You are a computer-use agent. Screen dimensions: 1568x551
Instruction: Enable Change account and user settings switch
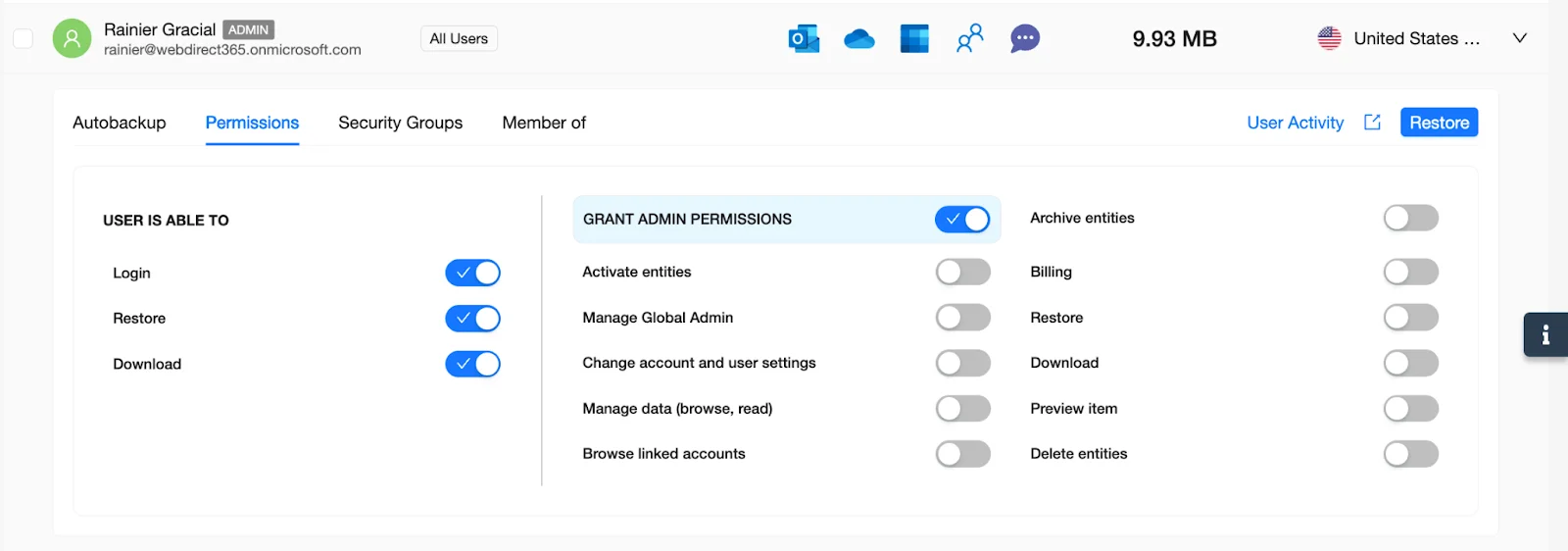click(962, 363)
